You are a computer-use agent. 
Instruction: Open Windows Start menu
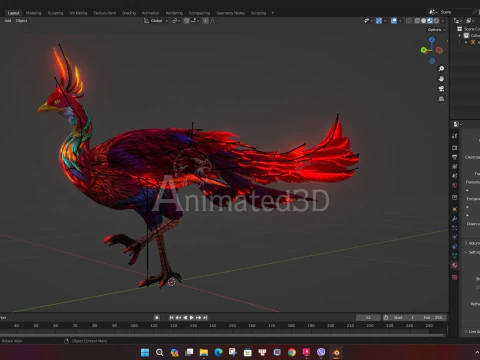[x=145, y=352]
